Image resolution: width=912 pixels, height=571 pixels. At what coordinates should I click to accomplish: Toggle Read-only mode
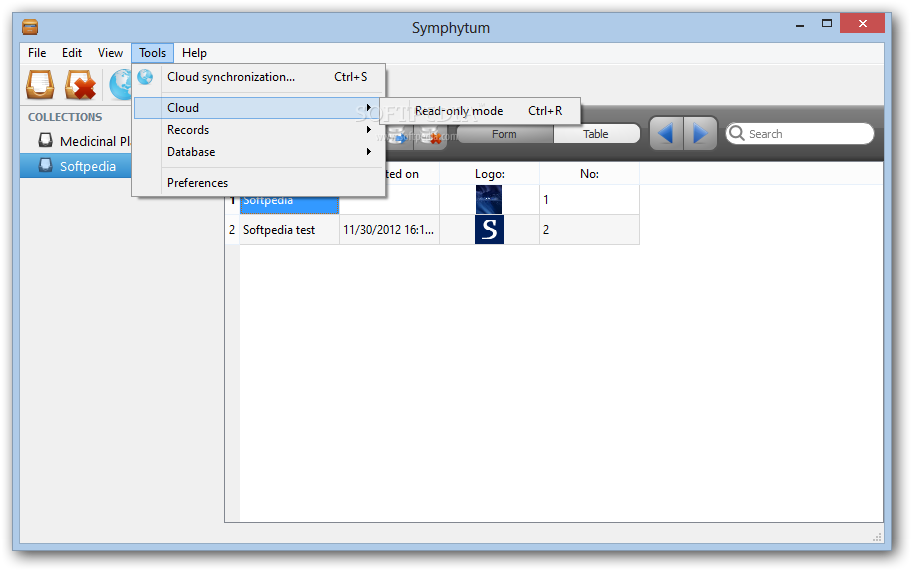coord(480,110)
